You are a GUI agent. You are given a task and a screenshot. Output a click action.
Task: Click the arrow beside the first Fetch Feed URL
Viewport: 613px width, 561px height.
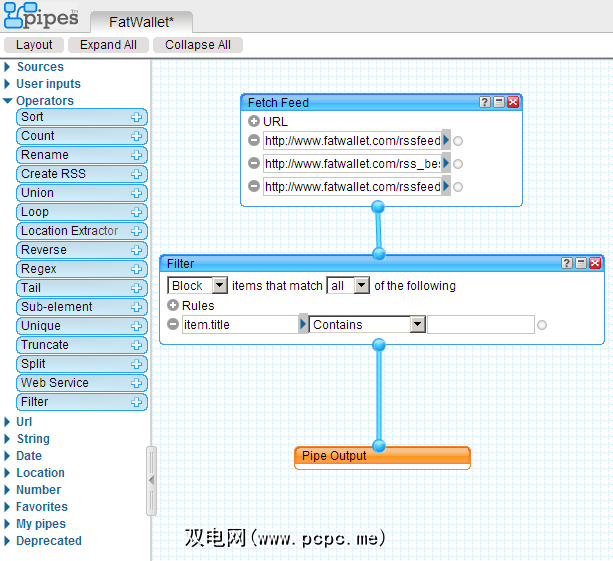[x=446, y=140]
